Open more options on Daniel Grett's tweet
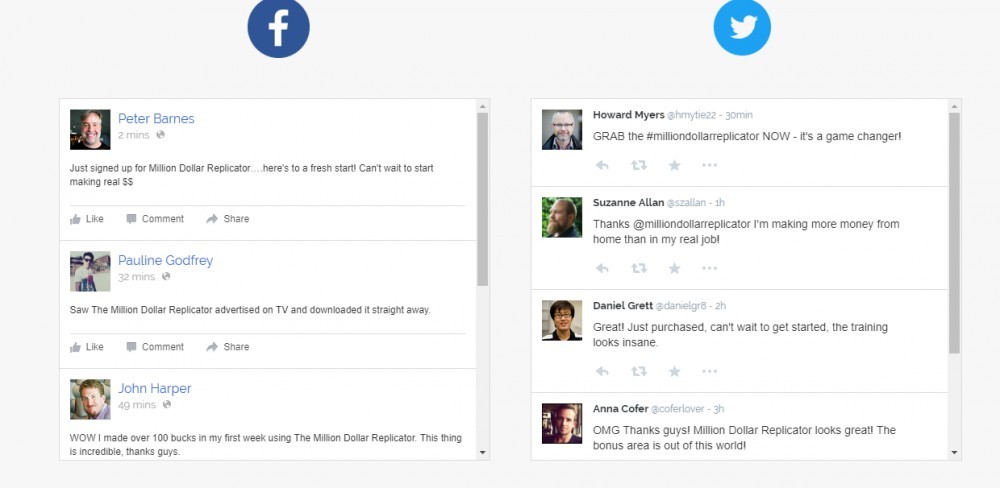The height and width of the screenshot is (488, 1000). (709, 371)
